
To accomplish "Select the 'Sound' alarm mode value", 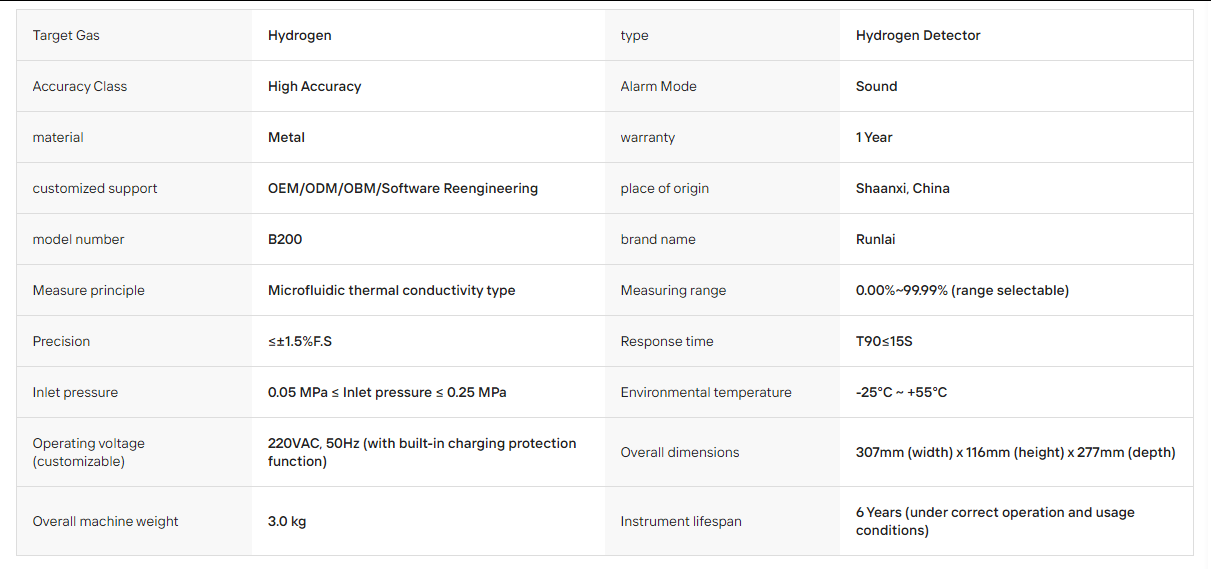I will click(877, 86).
